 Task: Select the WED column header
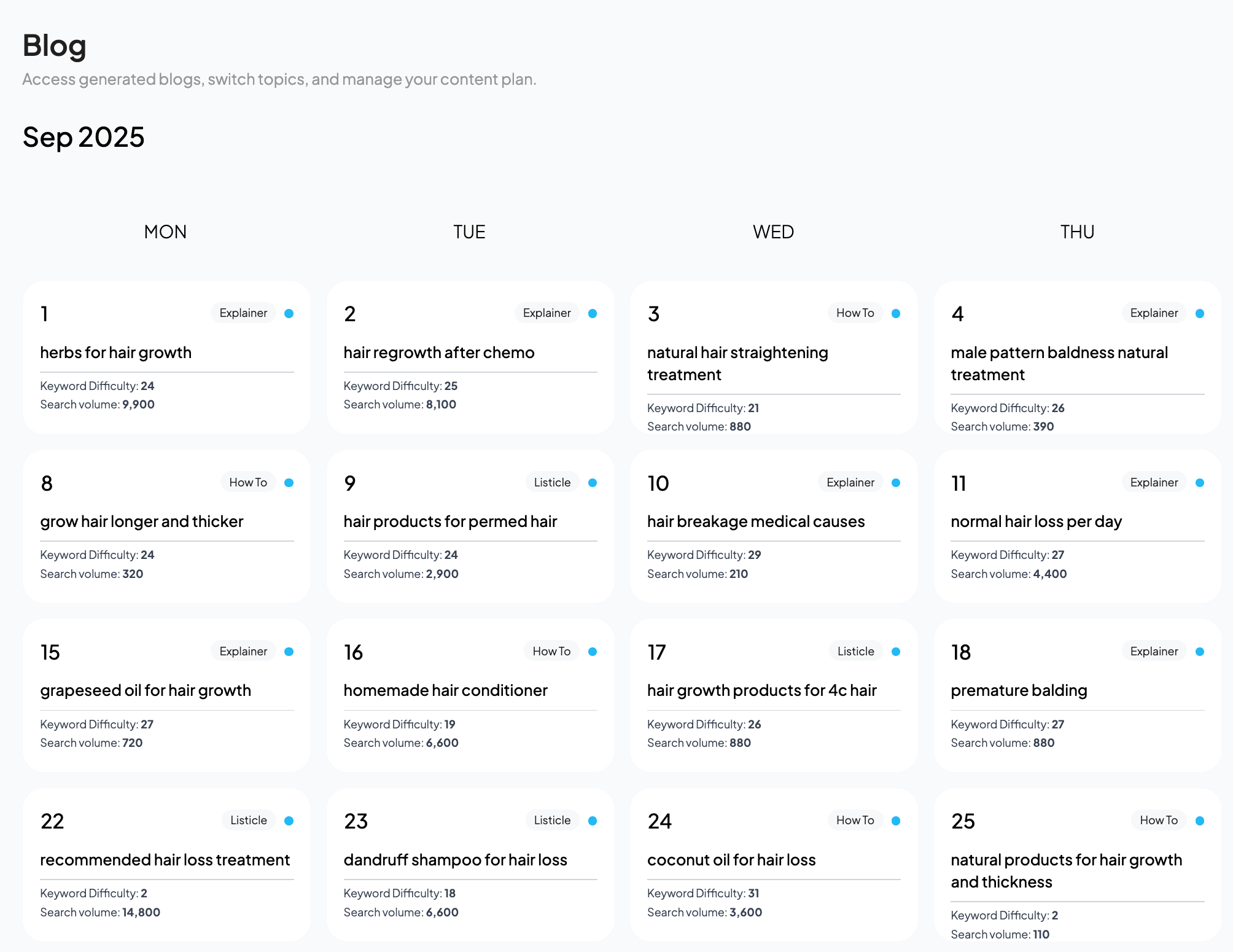[x=773, y=232]
